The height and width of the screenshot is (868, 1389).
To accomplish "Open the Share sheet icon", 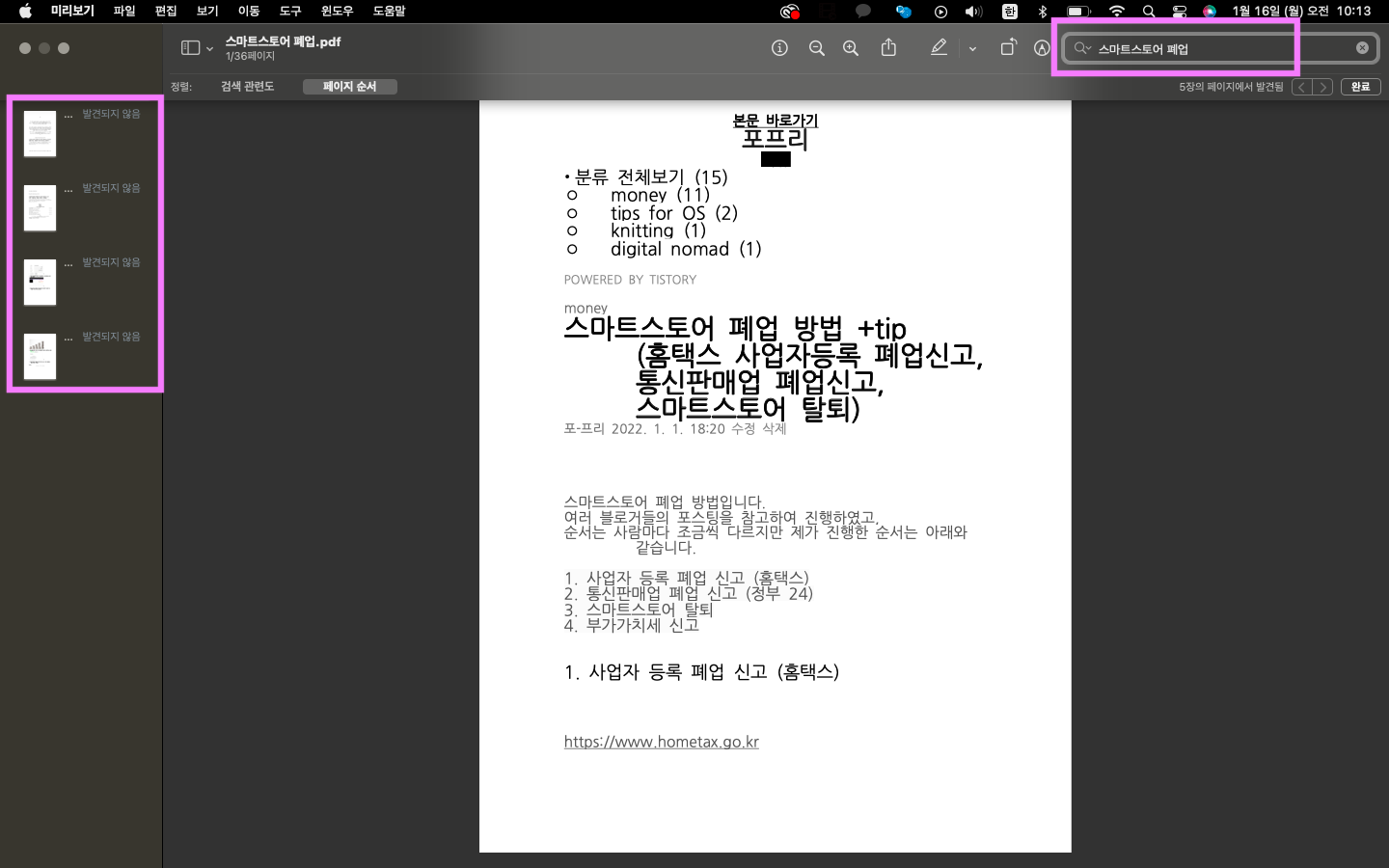I will 887,47.
